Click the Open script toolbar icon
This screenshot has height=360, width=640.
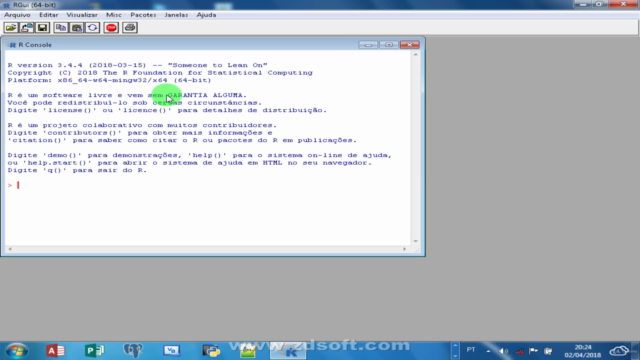11,28
